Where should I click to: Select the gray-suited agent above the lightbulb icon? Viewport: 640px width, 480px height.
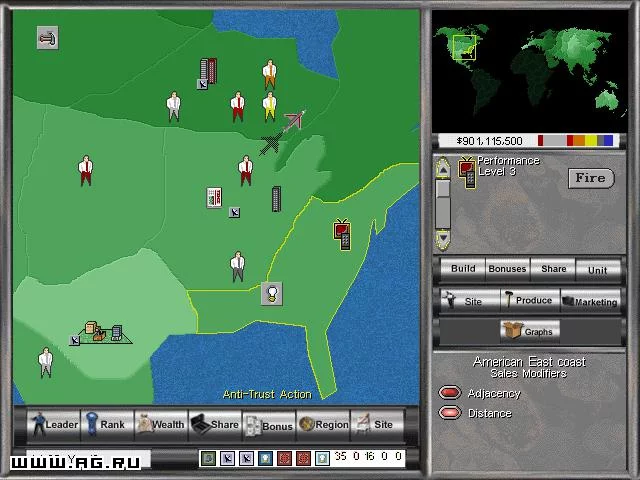(238, 267)
